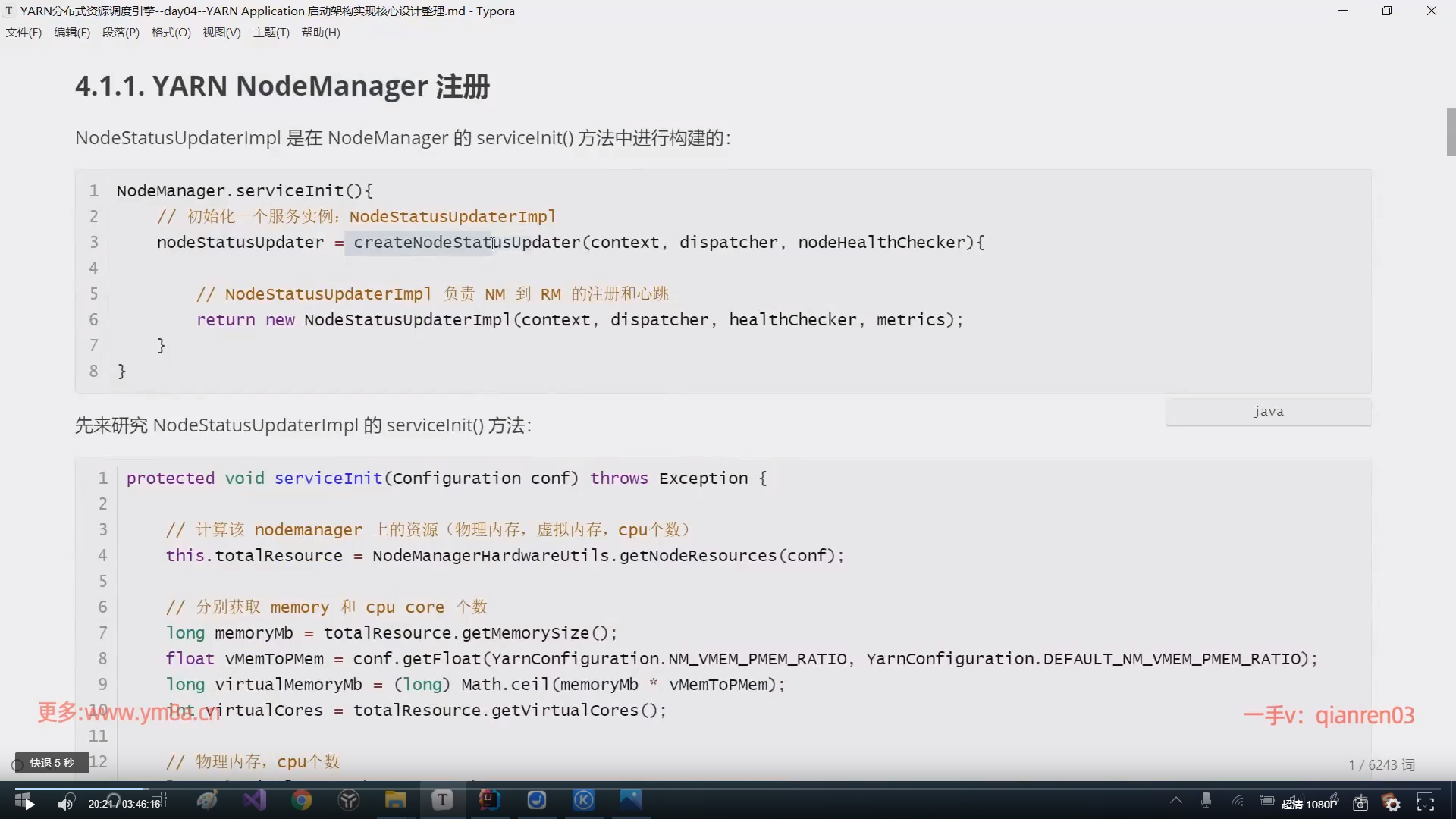
Task: Open the java language selector on the code block
Action: (x=1268, y=411)
